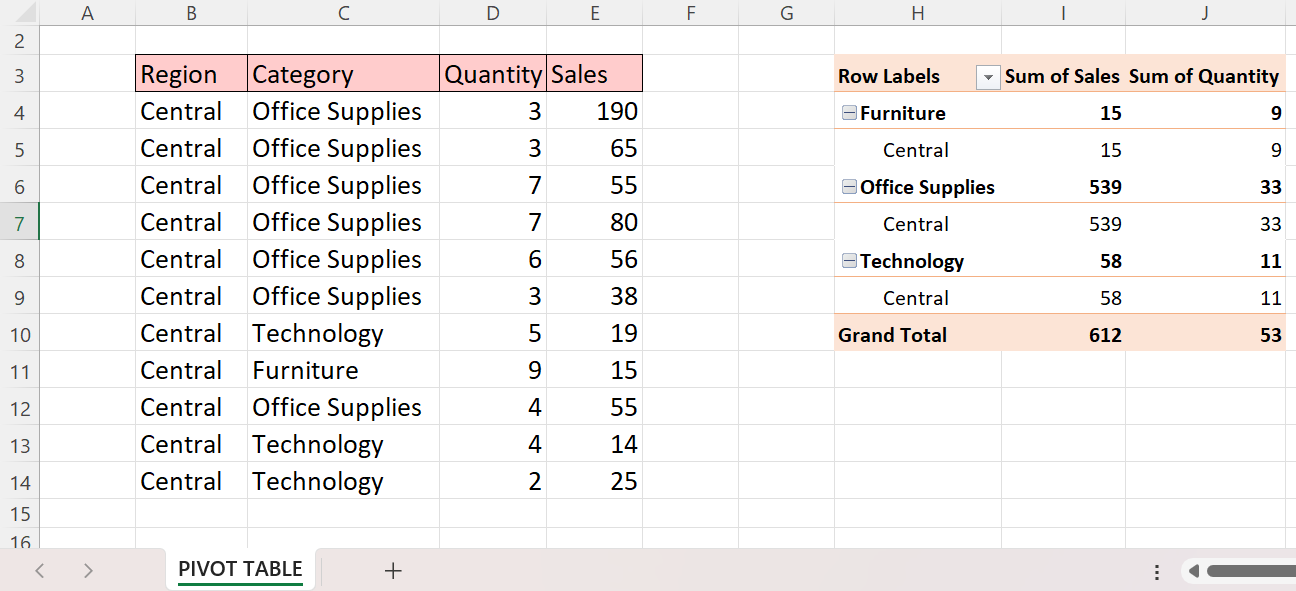Select column H by its header
Viewport: 1296px width, 591px height.
click(x=917, y=13)
